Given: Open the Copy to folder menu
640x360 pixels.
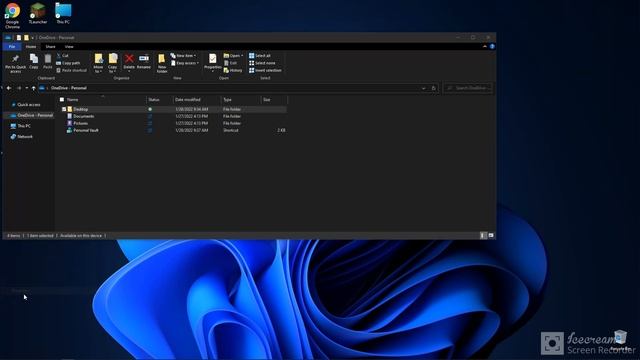Looking at the screenshot, I should pos(113,63).
